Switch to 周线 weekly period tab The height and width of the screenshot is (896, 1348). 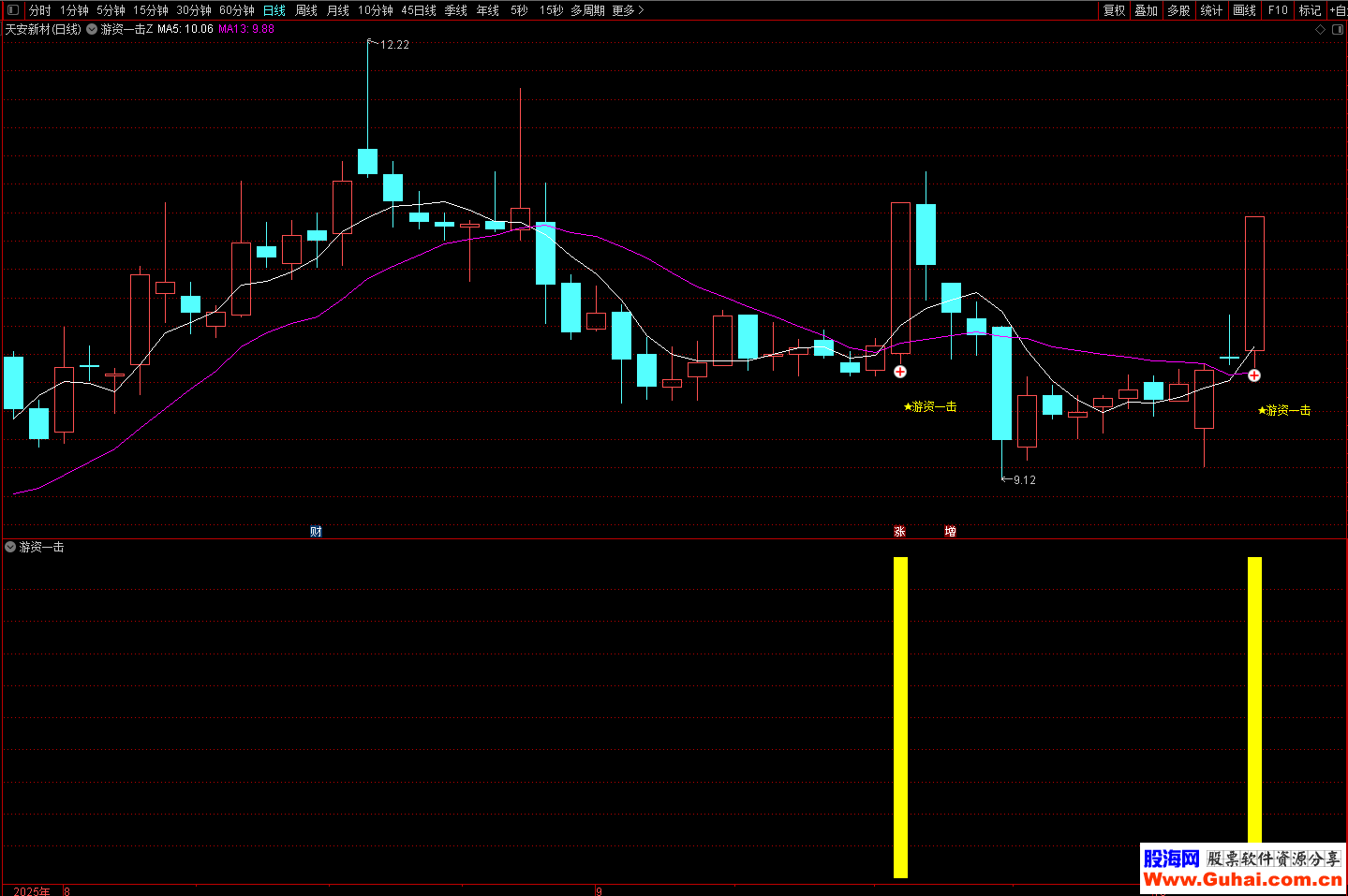306,10
